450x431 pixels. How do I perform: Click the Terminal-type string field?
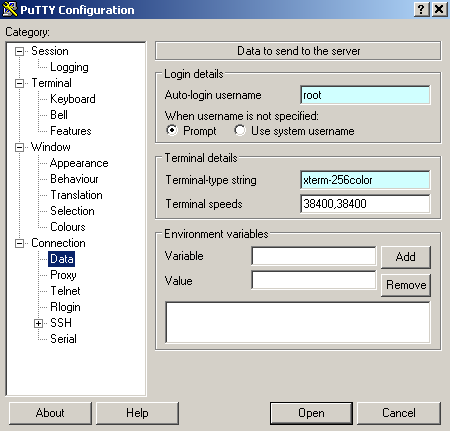(x=365, y=180)
